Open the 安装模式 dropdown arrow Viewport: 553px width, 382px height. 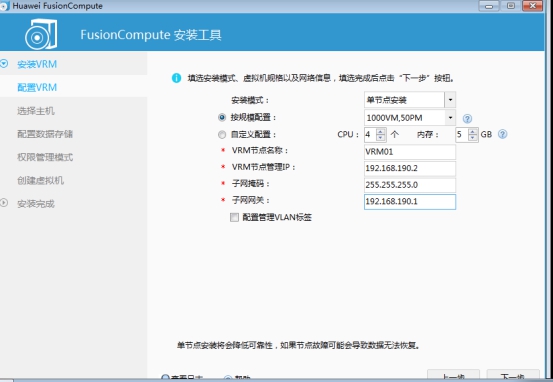pyautogui.click(x=450, y=100)
